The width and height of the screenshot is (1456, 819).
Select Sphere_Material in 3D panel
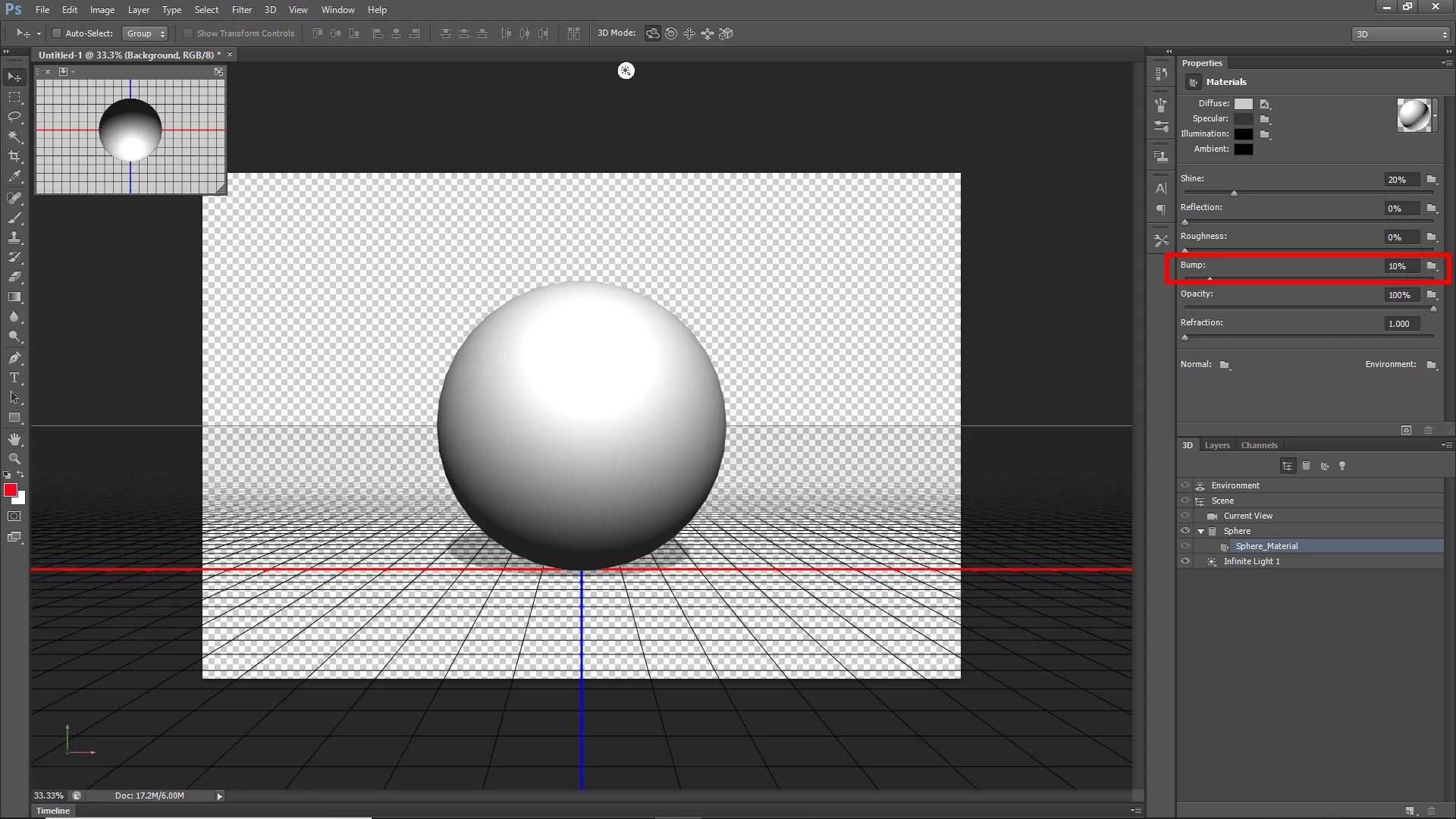[1266, 546]
